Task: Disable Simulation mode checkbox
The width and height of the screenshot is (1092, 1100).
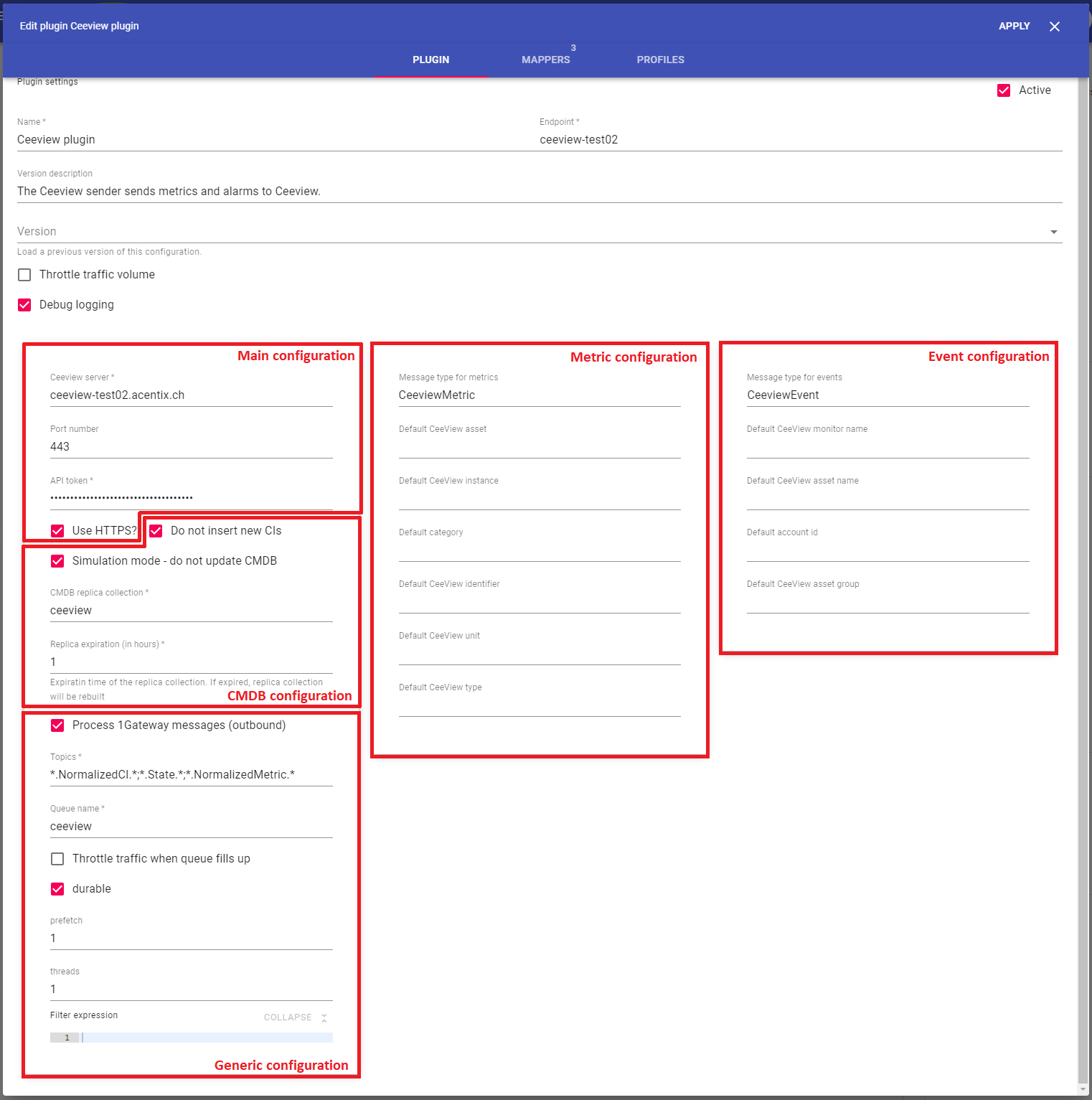Action: (x=58, y=561)
